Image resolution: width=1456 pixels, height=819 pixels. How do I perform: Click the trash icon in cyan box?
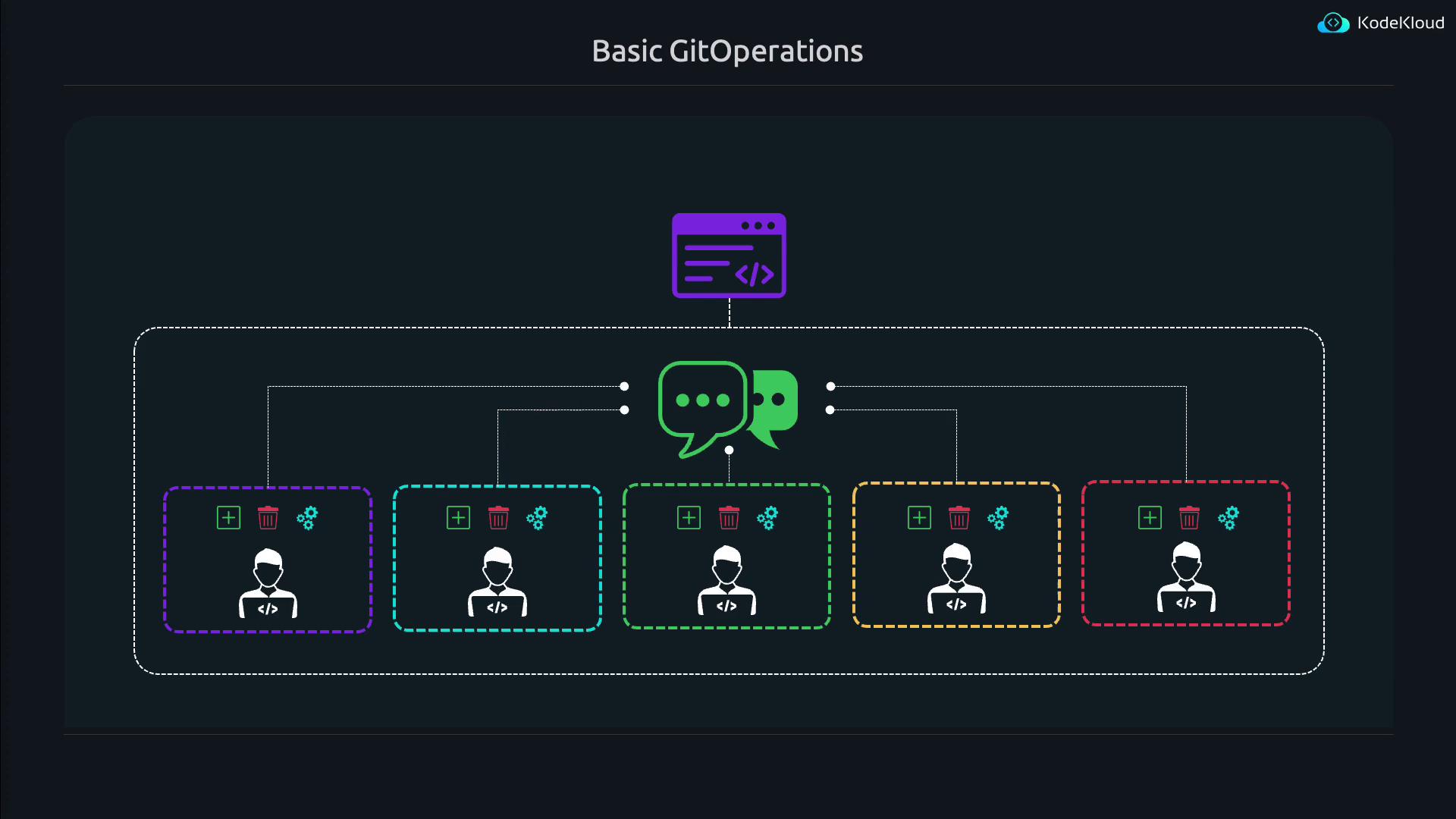(498, 518)
